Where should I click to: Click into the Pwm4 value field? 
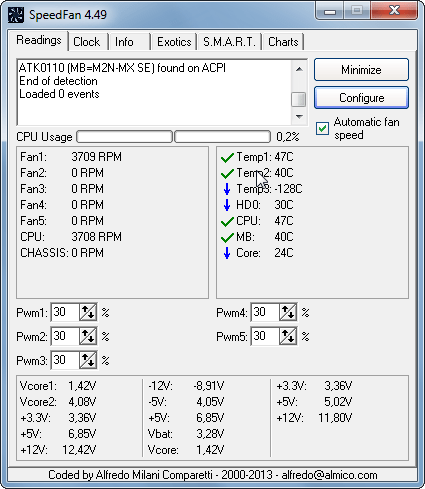pyautogui.click(x=265, y=312)
